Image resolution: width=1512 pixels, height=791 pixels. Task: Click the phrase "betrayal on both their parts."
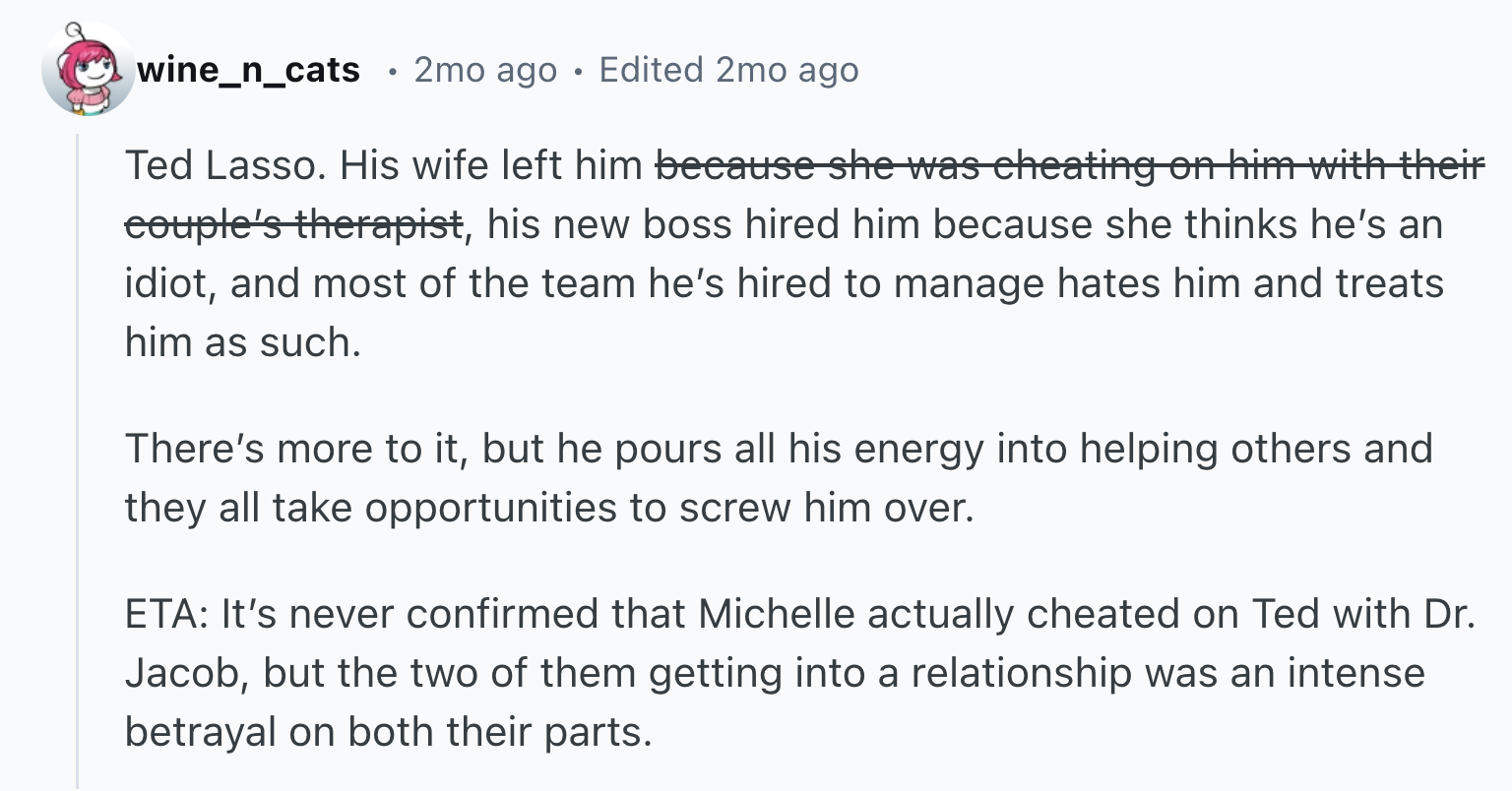[389, 732]
